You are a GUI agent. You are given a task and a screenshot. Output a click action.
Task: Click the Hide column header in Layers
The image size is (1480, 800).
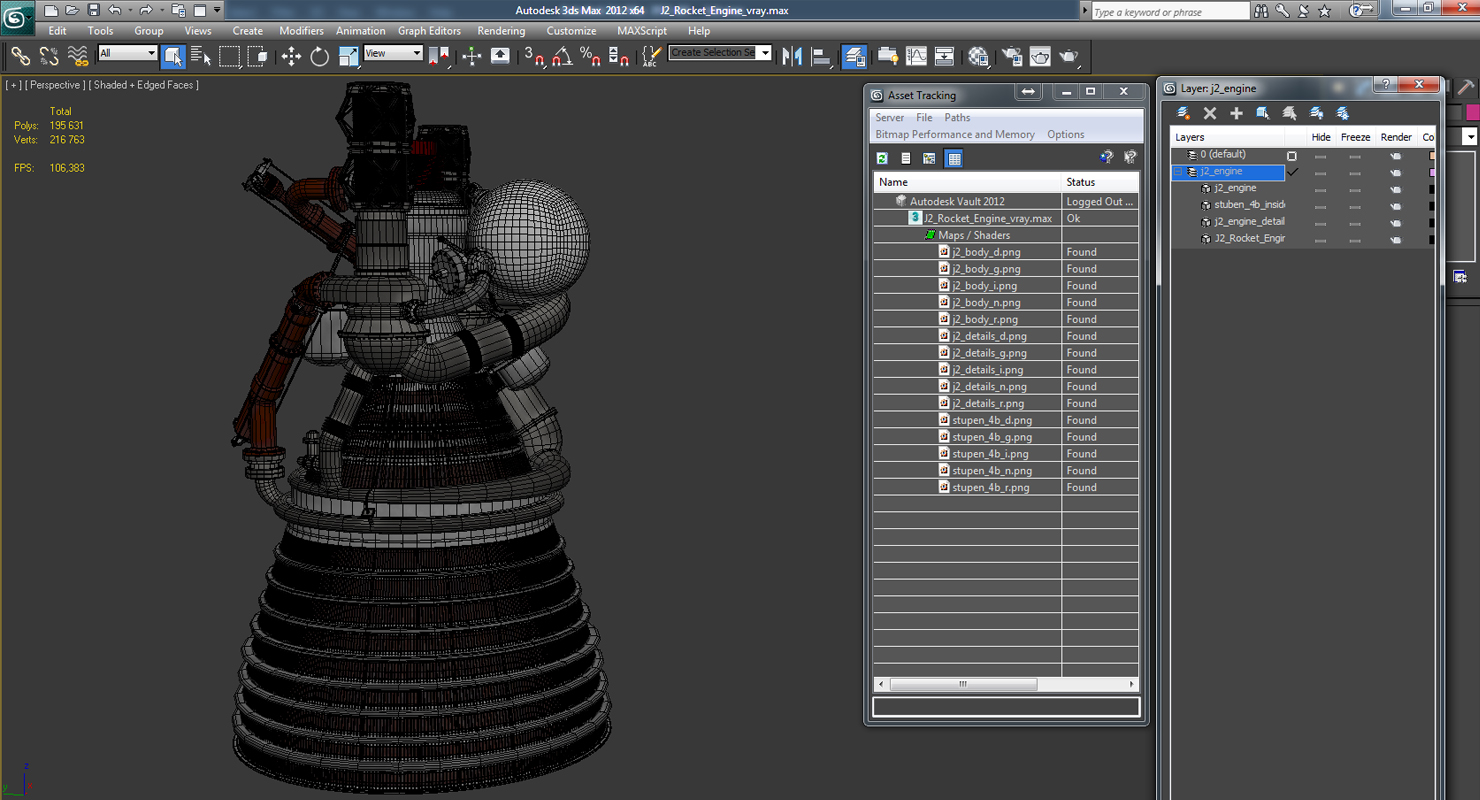(1321, 137)
